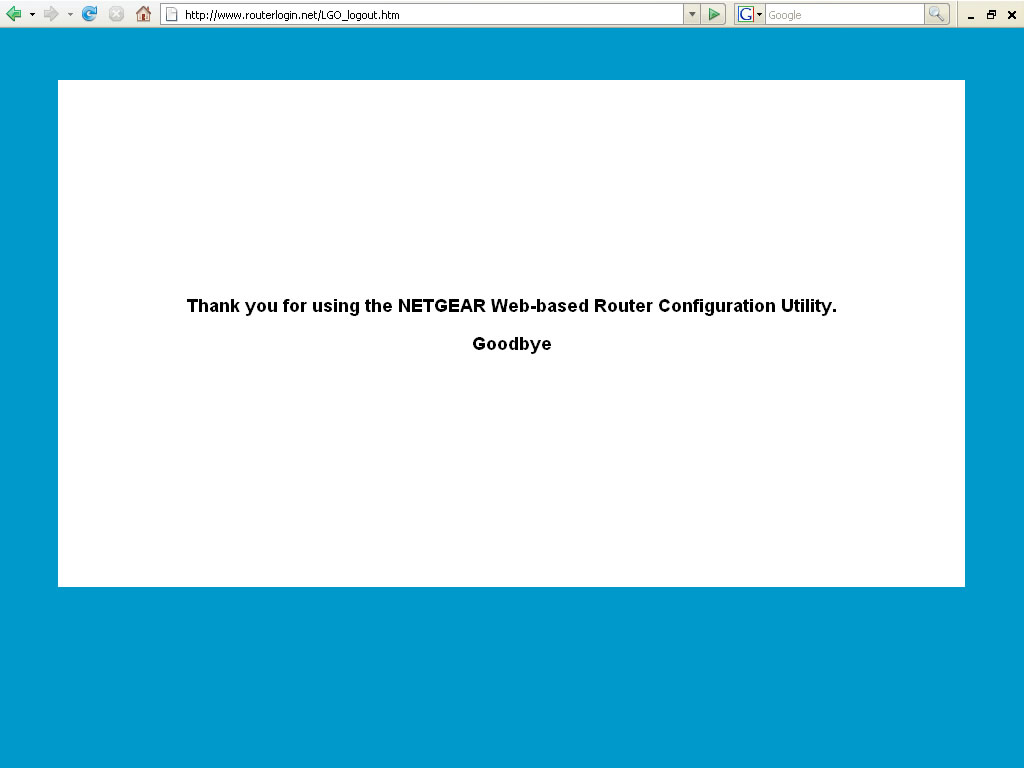Click inside the Google search box
This screenshot has height=768, width=1024.
[844, 14]
